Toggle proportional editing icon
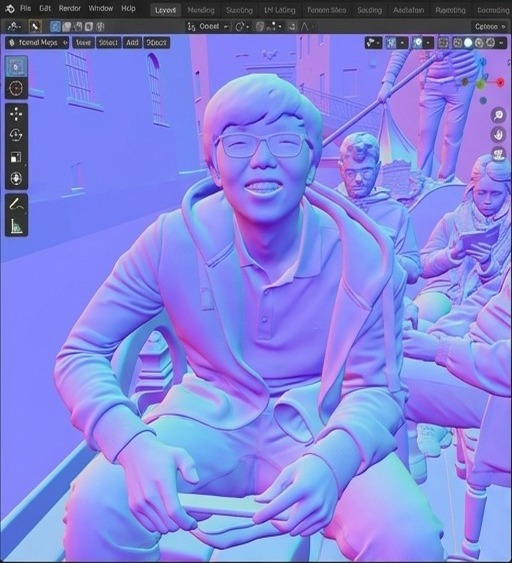Screen dimensions: 512x563 click(x=293, y=27)
